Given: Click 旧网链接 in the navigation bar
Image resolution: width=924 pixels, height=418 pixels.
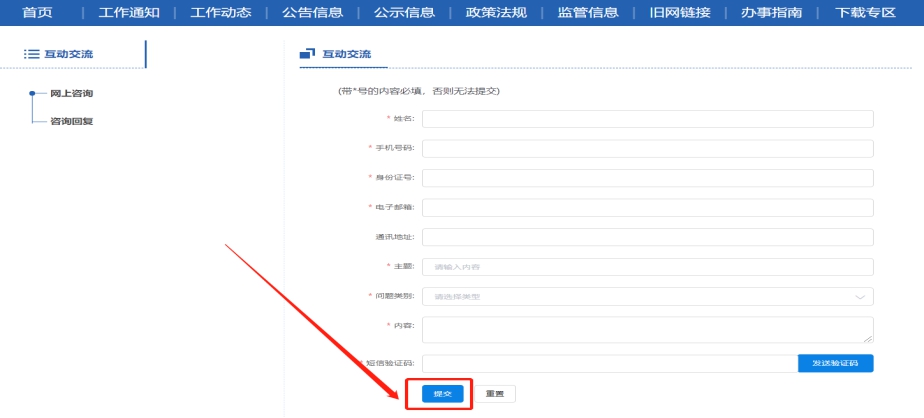Looking at the screenshot, I should (680, 12).
